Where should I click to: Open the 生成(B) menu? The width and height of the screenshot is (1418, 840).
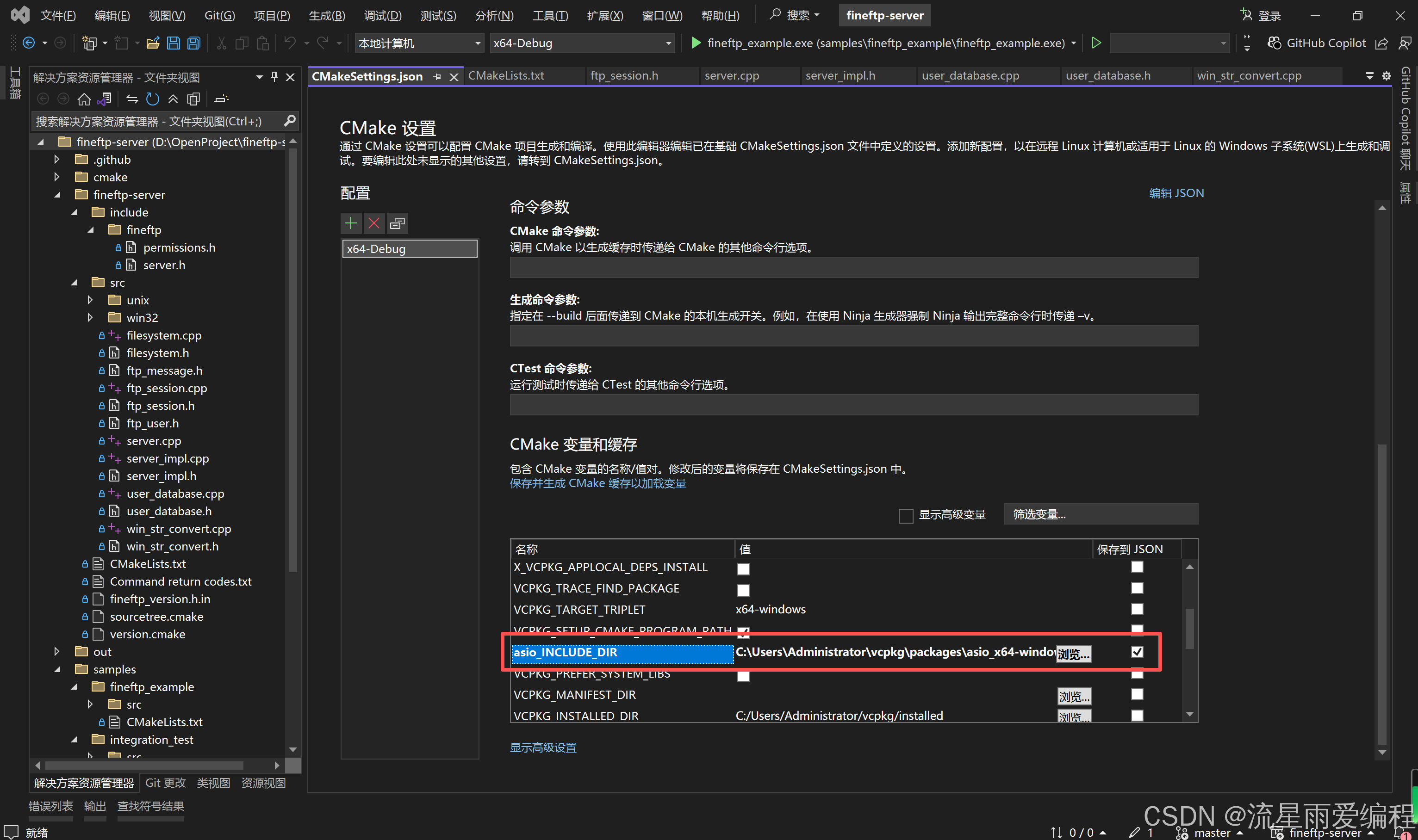327,15
